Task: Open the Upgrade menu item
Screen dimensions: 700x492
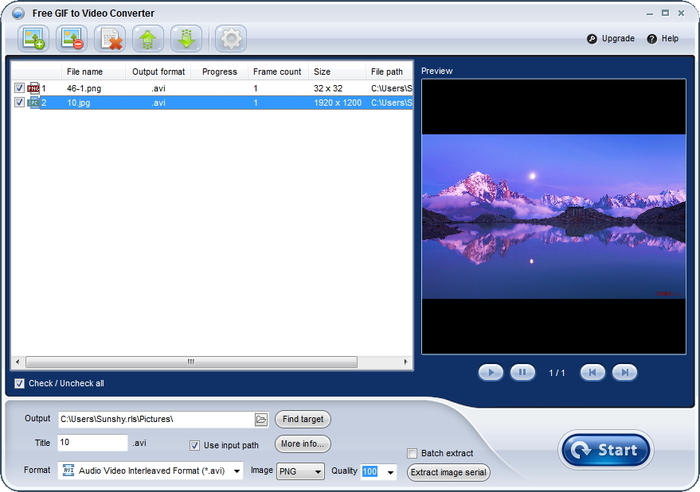Action: (x=611, y=39)
